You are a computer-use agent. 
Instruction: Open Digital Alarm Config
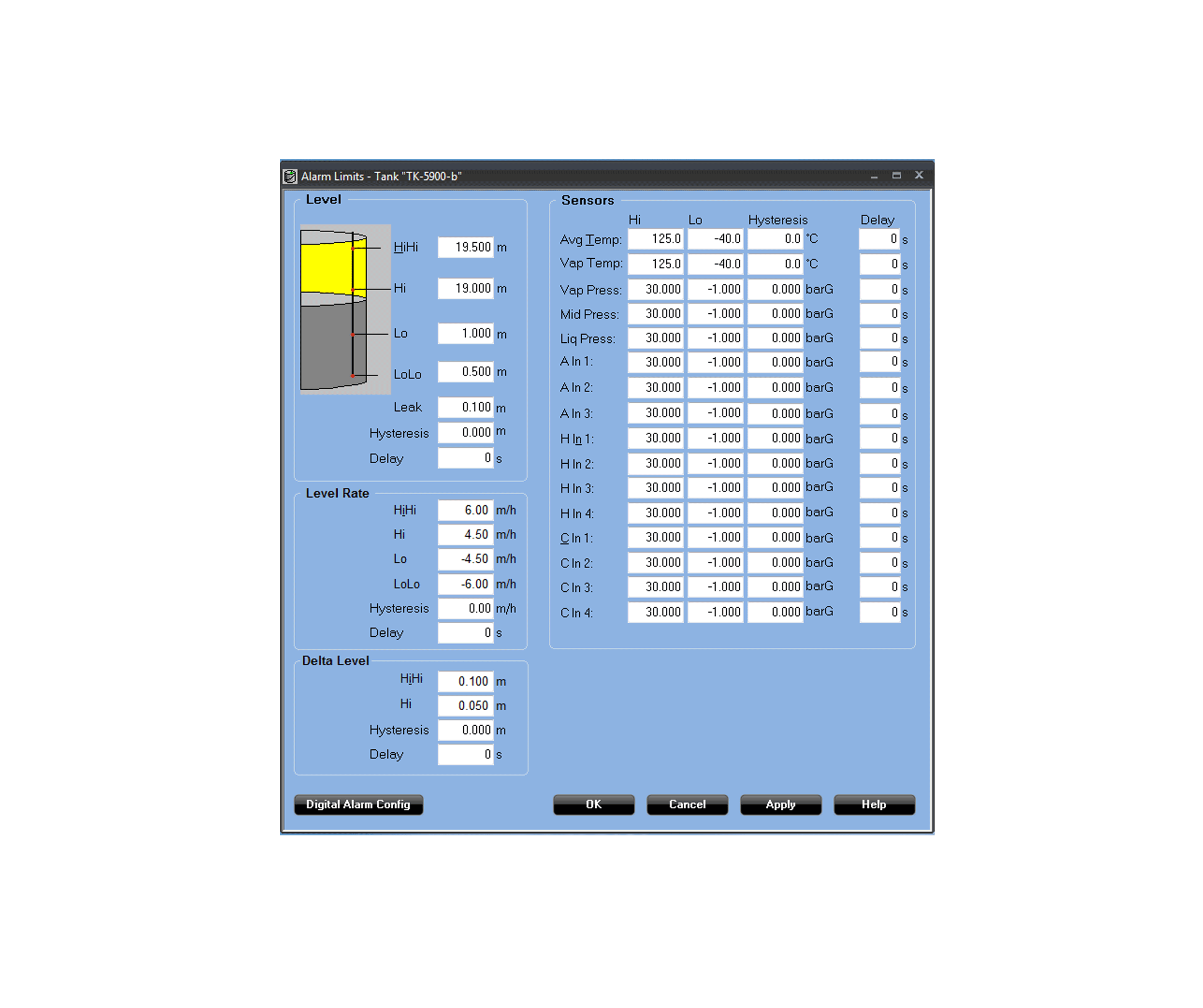(x=358, y=804)
